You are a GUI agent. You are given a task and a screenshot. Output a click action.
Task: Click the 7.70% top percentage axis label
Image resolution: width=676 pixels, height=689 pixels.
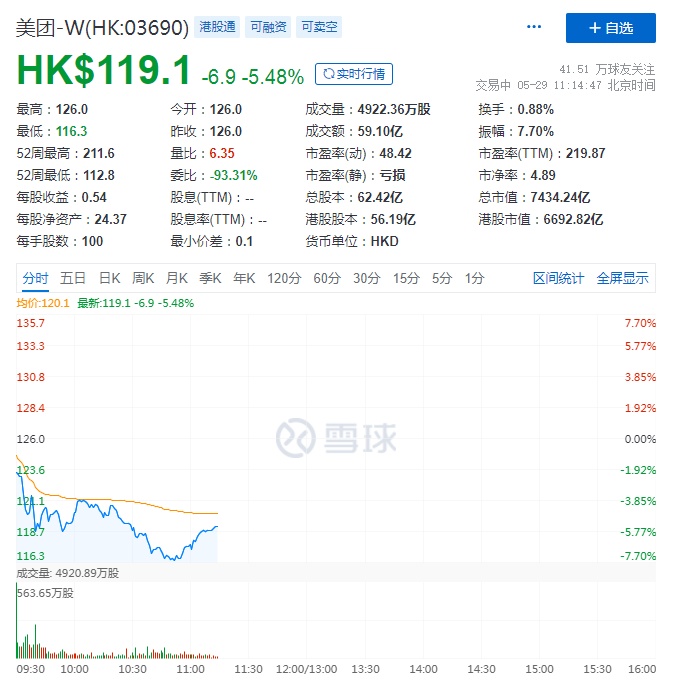click(x=640, y=323)
